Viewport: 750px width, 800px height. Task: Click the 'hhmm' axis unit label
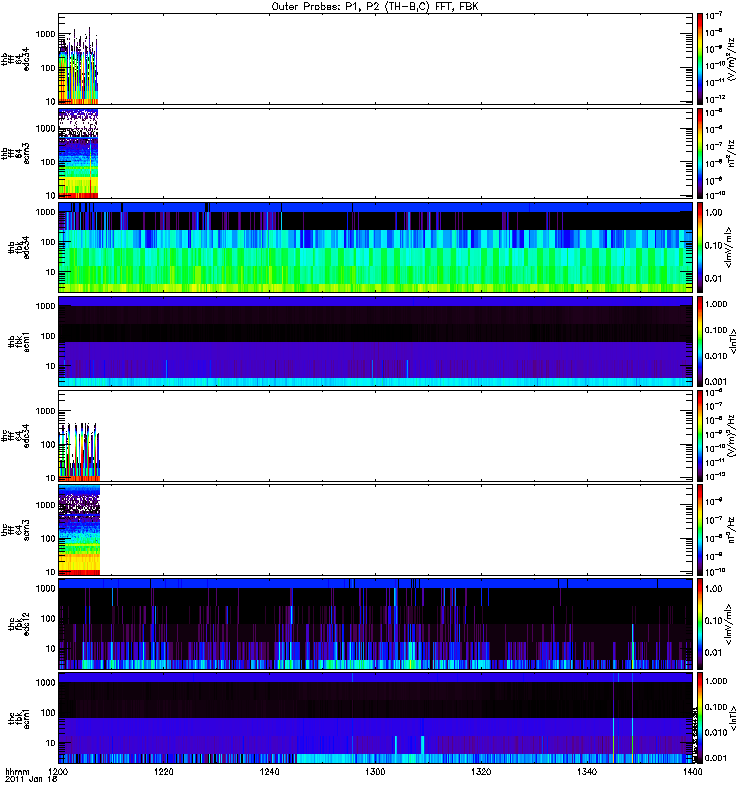(17, 771)
